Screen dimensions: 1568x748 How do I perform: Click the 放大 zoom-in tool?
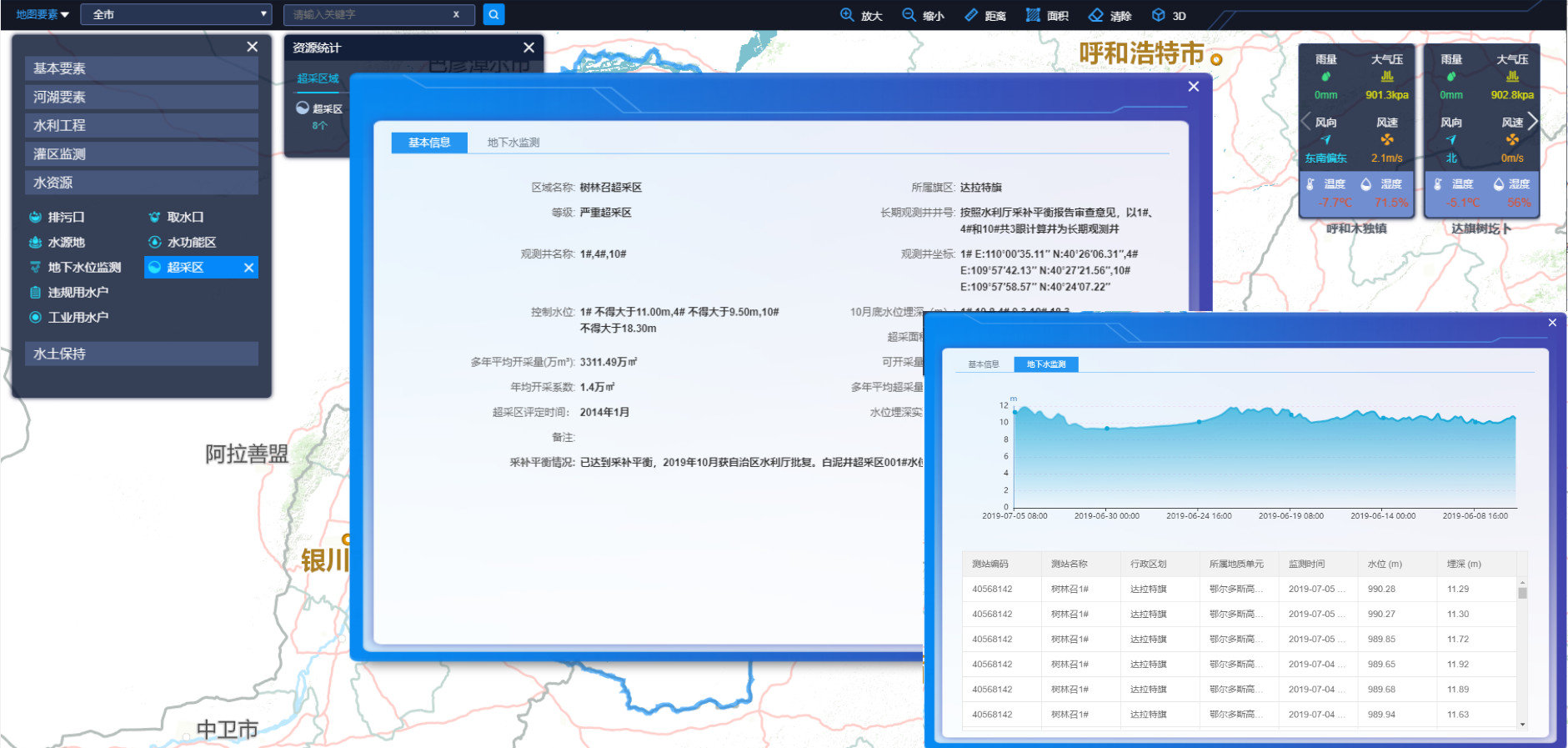point(860,15)
